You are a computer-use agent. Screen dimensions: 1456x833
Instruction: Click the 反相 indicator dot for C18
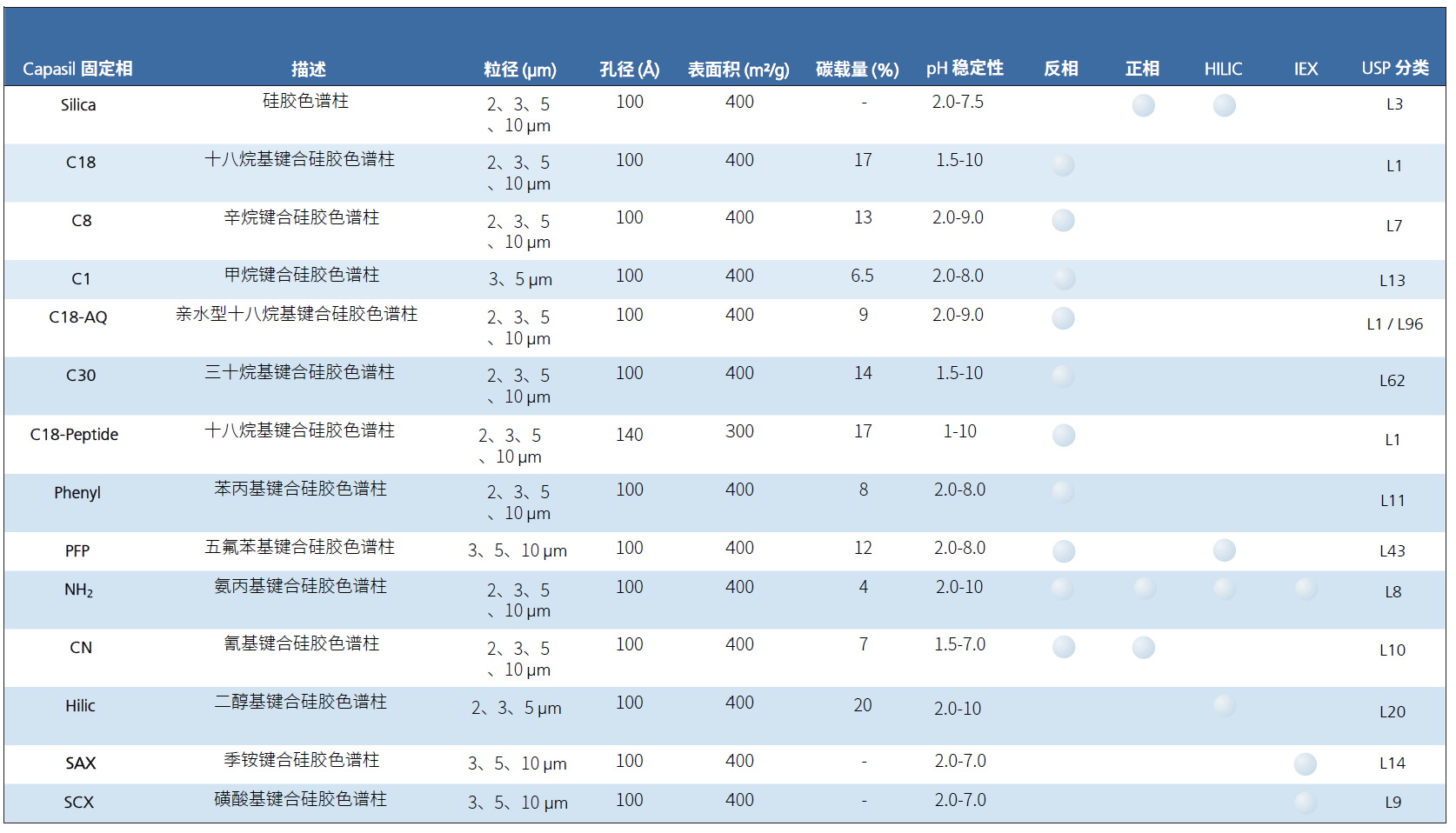click(x=1063, y=164)
